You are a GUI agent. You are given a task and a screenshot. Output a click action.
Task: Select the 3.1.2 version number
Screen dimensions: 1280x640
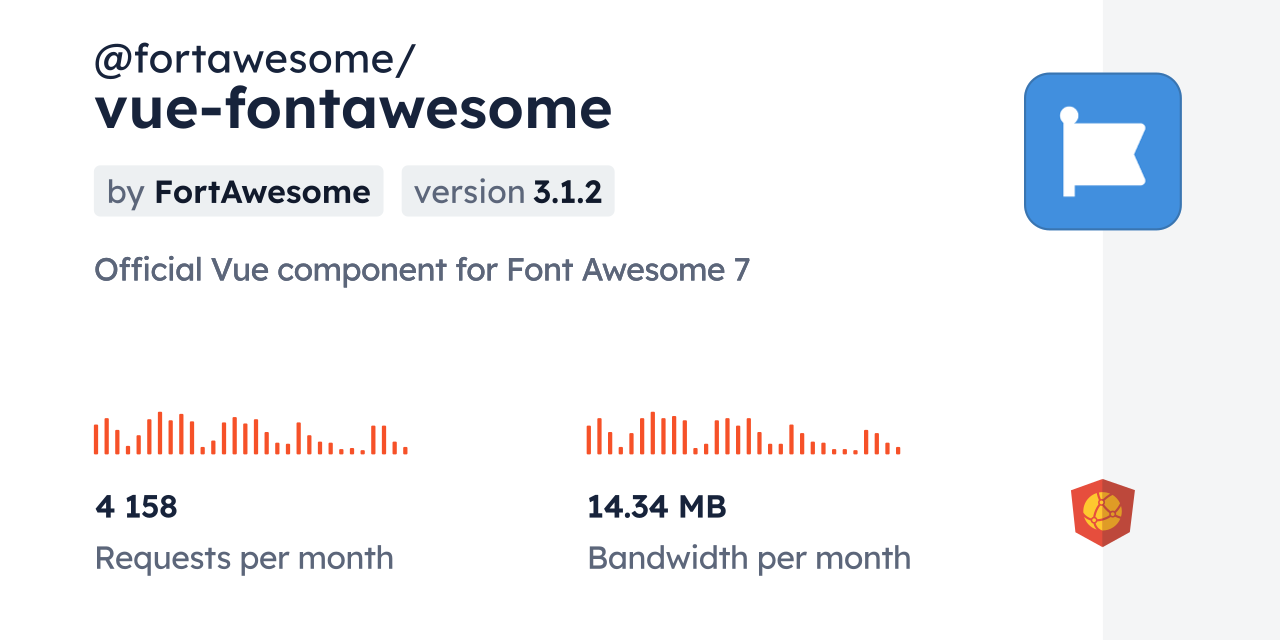click(x=567, y=191)
